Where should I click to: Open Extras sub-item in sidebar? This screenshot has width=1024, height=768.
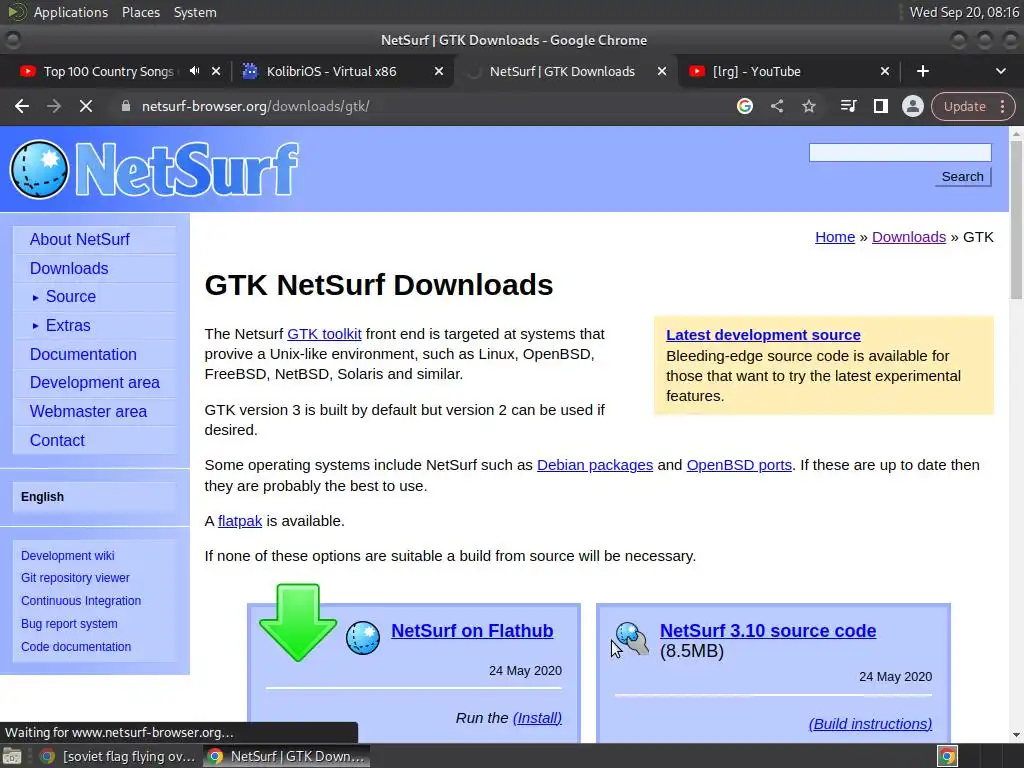tap(68, 325)
